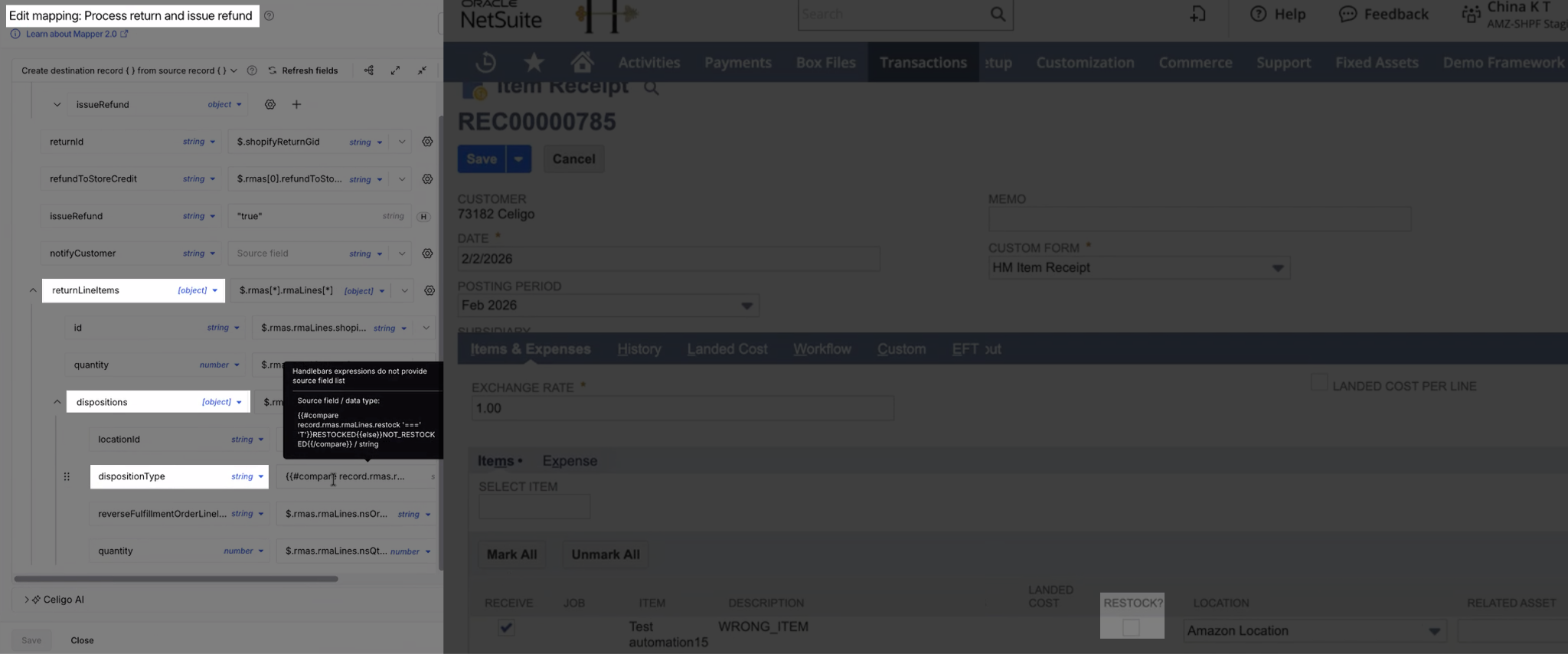The width and height of the screenshot is (1568, 654).
Task: Click the Memo input field
Action: click(1199, 219)
